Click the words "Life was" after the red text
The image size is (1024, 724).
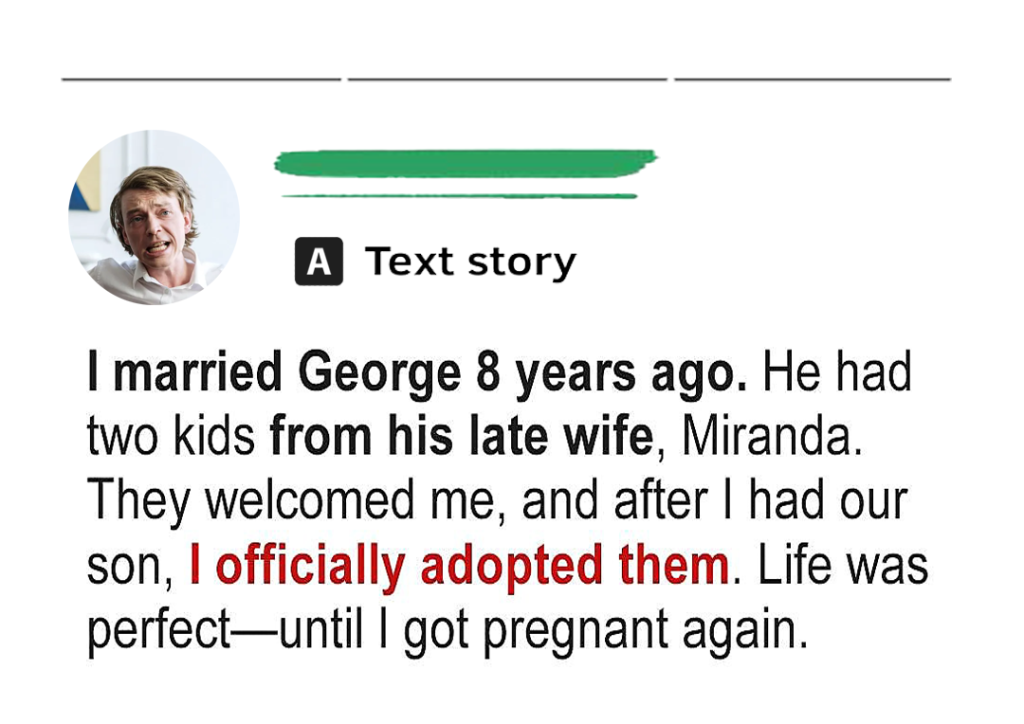[842, 565]
